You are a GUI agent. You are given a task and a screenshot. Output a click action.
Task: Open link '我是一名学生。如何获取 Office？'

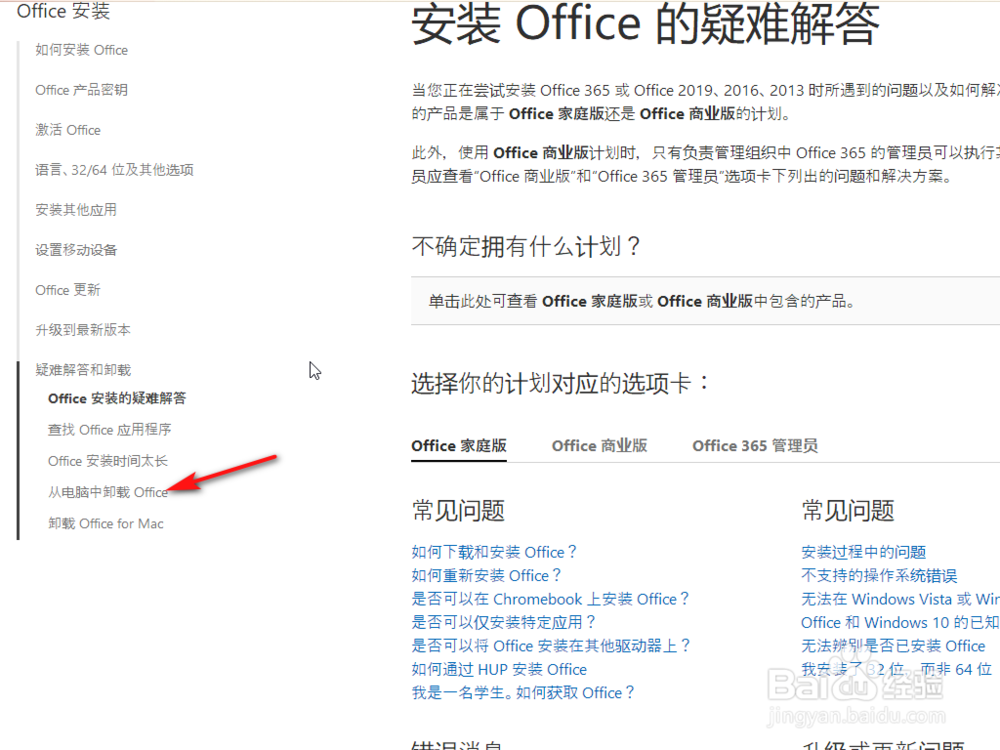523,693
